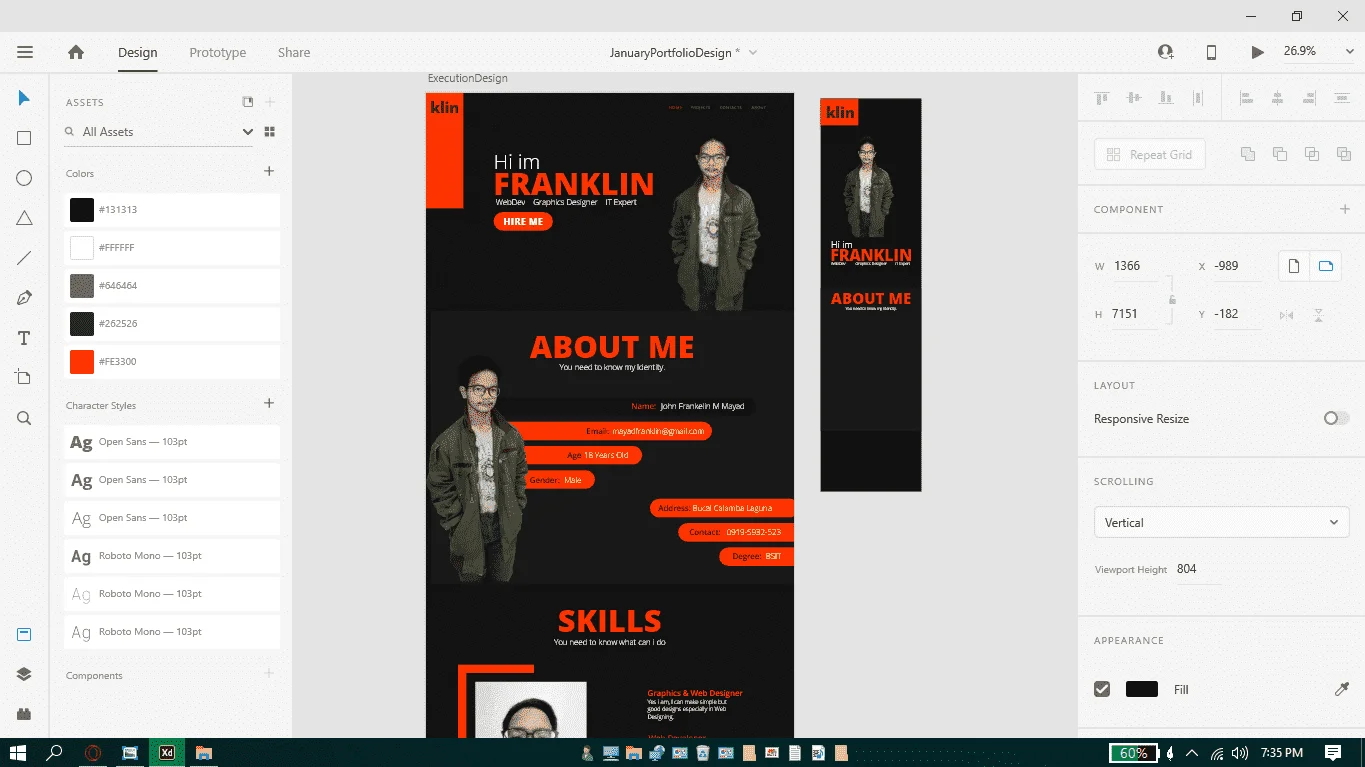Apply the Intersect boolean operation
The image size is (1365, 767).
pyautogui.click(x=1312, y=154)
